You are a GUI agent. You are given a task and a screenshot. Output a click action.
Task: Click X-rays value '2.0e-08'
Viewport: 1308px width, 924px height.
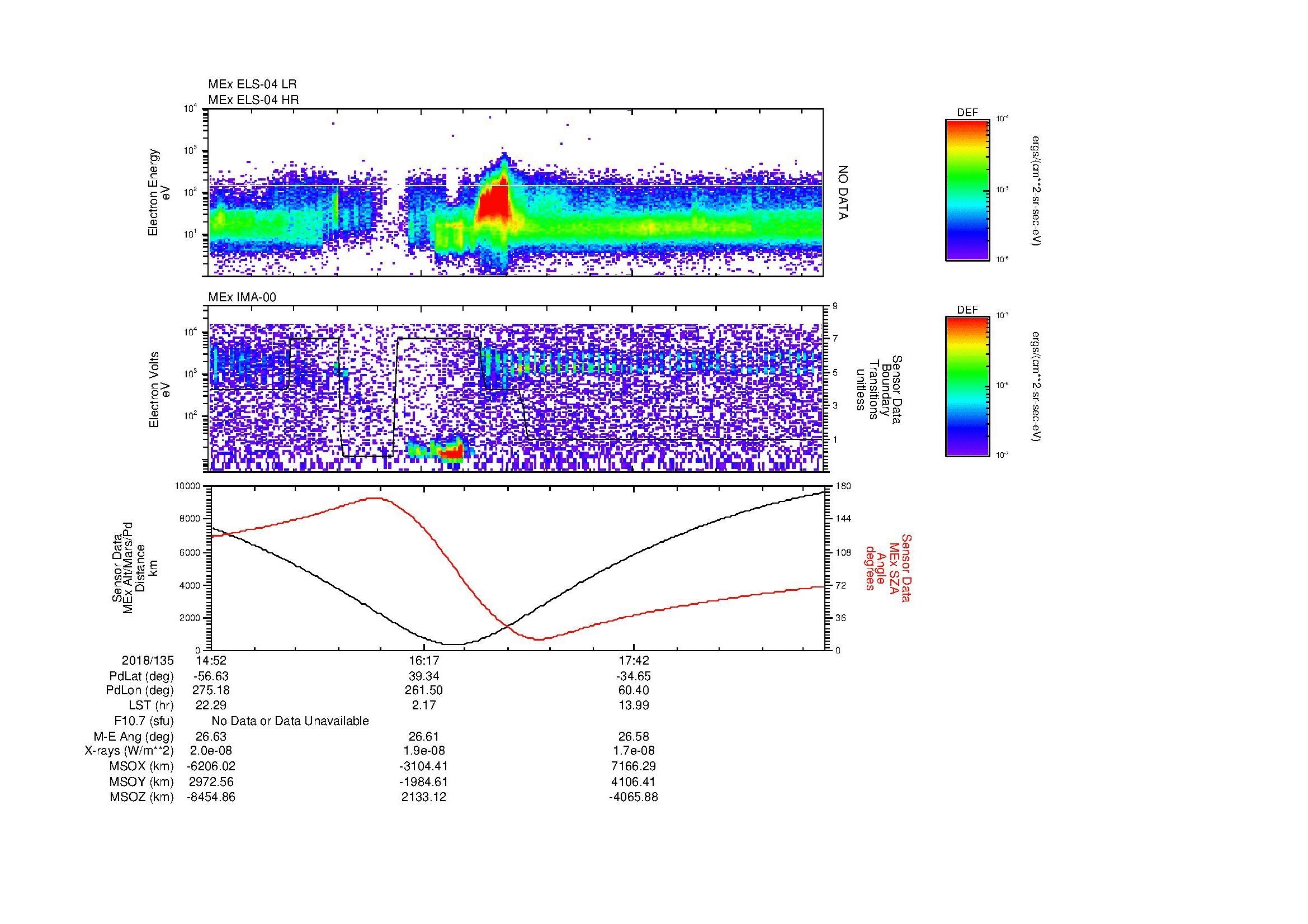coord(211,751)
